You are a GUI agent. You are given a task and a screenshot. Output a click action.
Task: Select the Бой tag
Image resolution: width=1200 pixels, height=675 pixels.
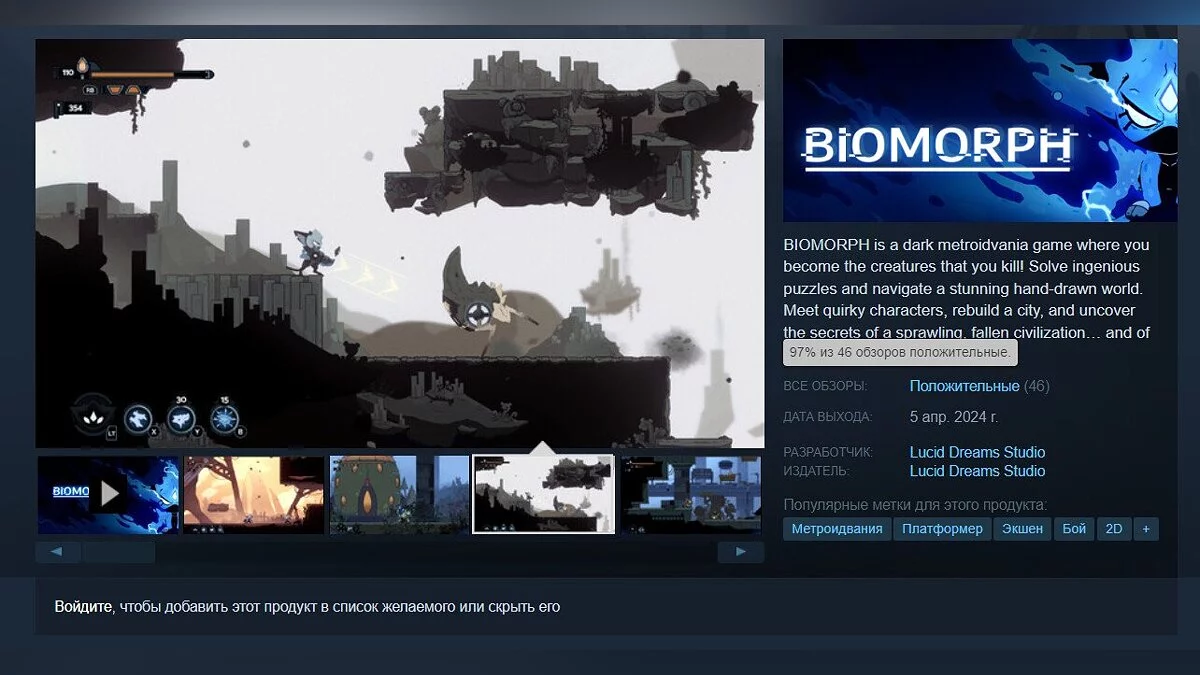coord(1074,529)
